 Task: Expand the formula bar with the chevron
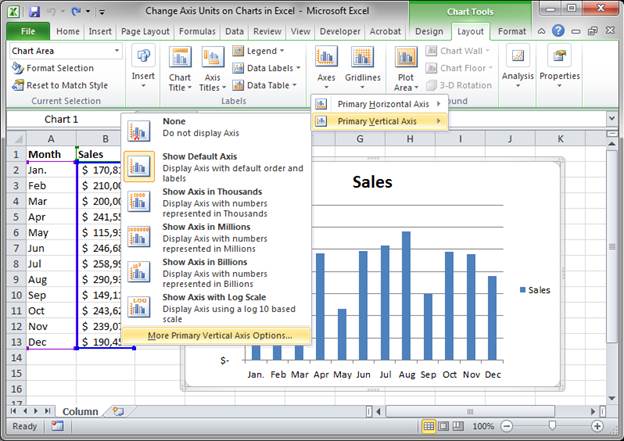612,118
